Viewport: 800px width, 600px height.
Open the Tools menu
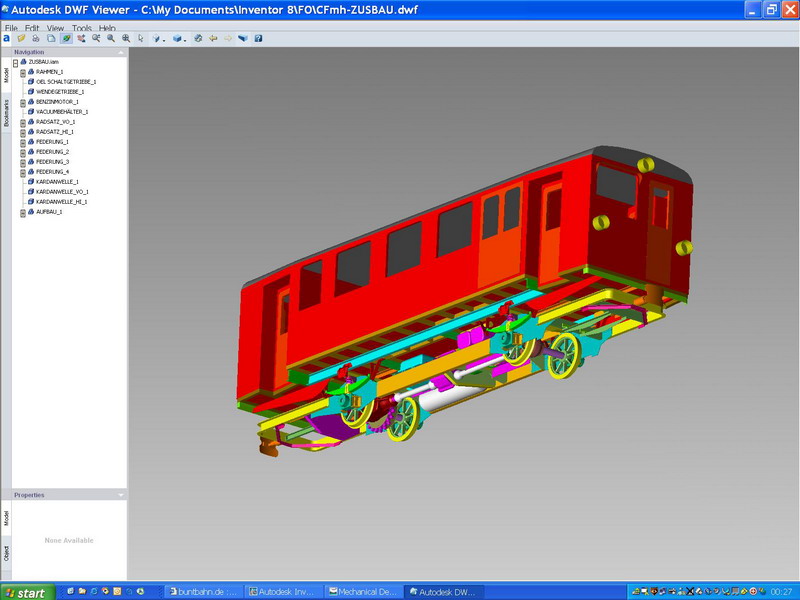tap(82, 28)
